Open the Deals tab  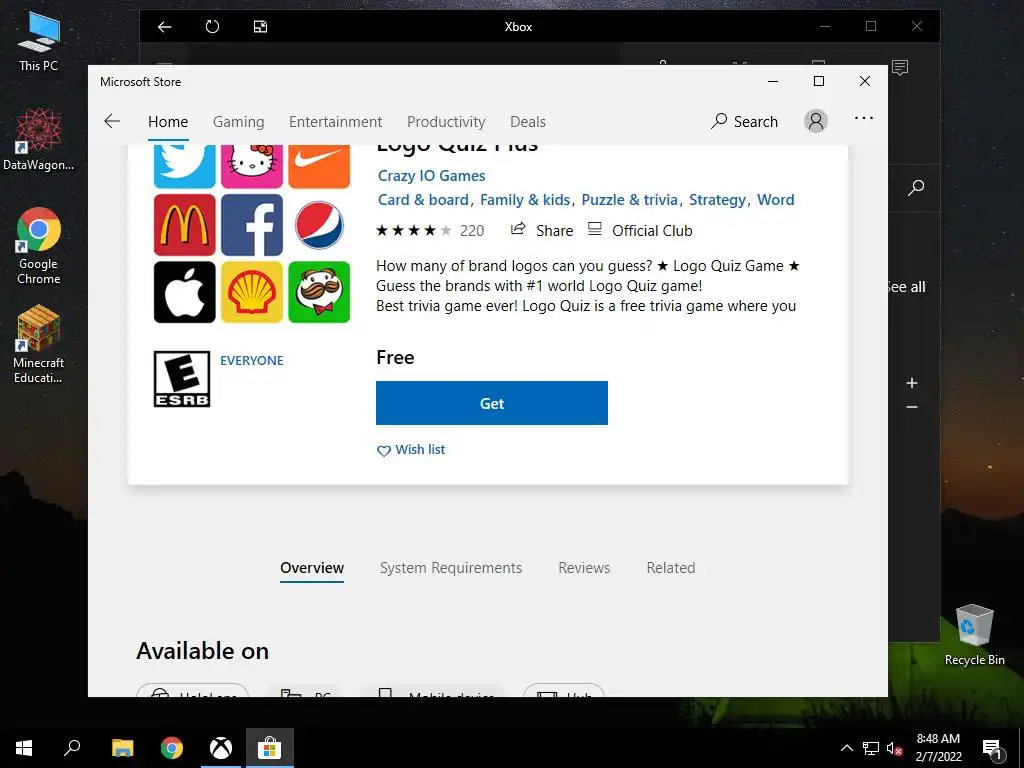(x=528, y=122)
